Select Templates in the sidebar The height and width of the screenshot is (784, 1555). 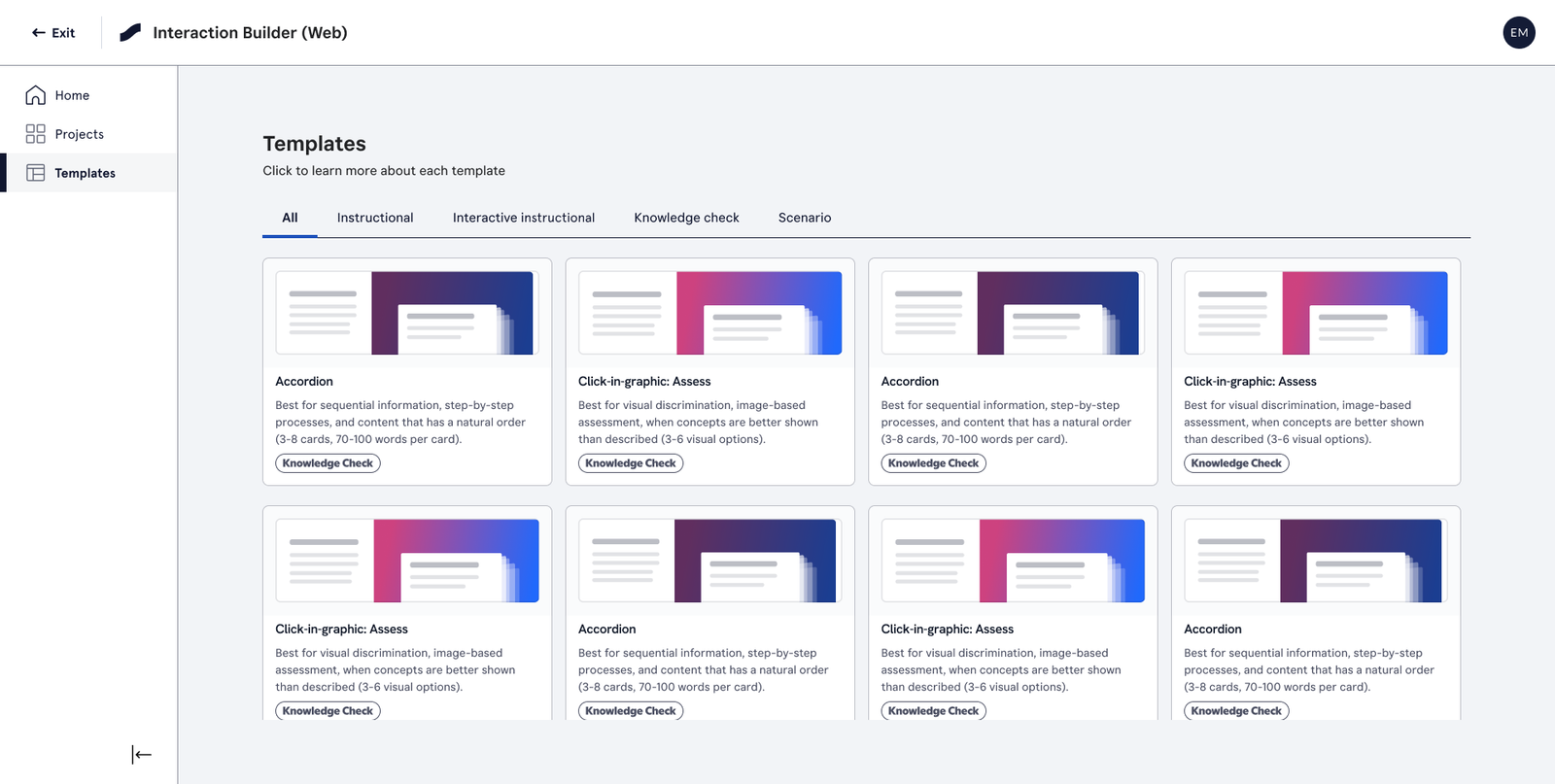(88, 173)
